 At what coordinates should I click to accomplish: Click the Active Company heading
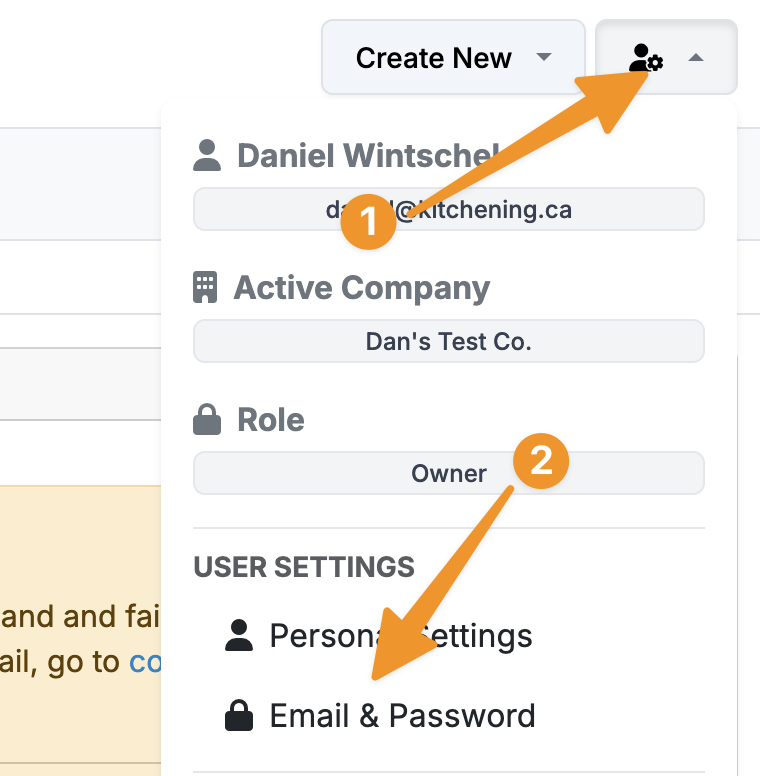click(361, 288)
